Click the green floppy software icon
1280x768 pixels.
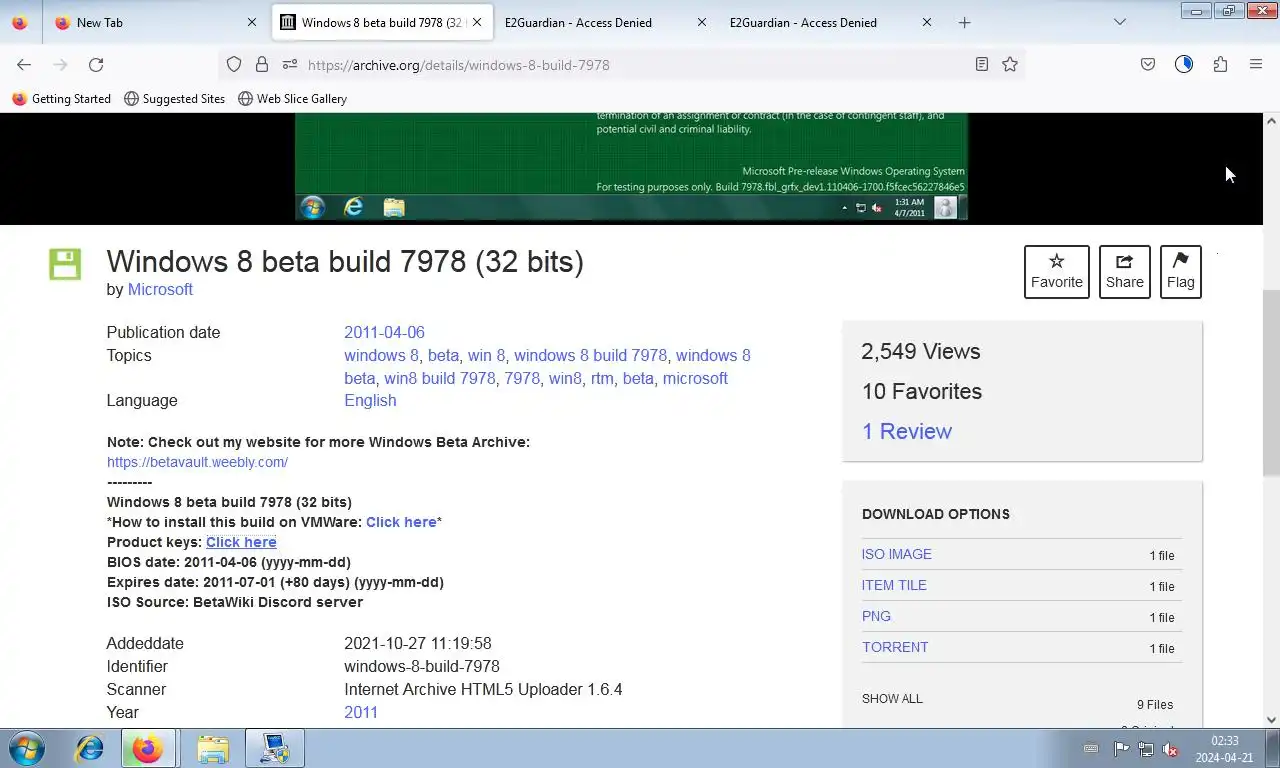[65, 264]
